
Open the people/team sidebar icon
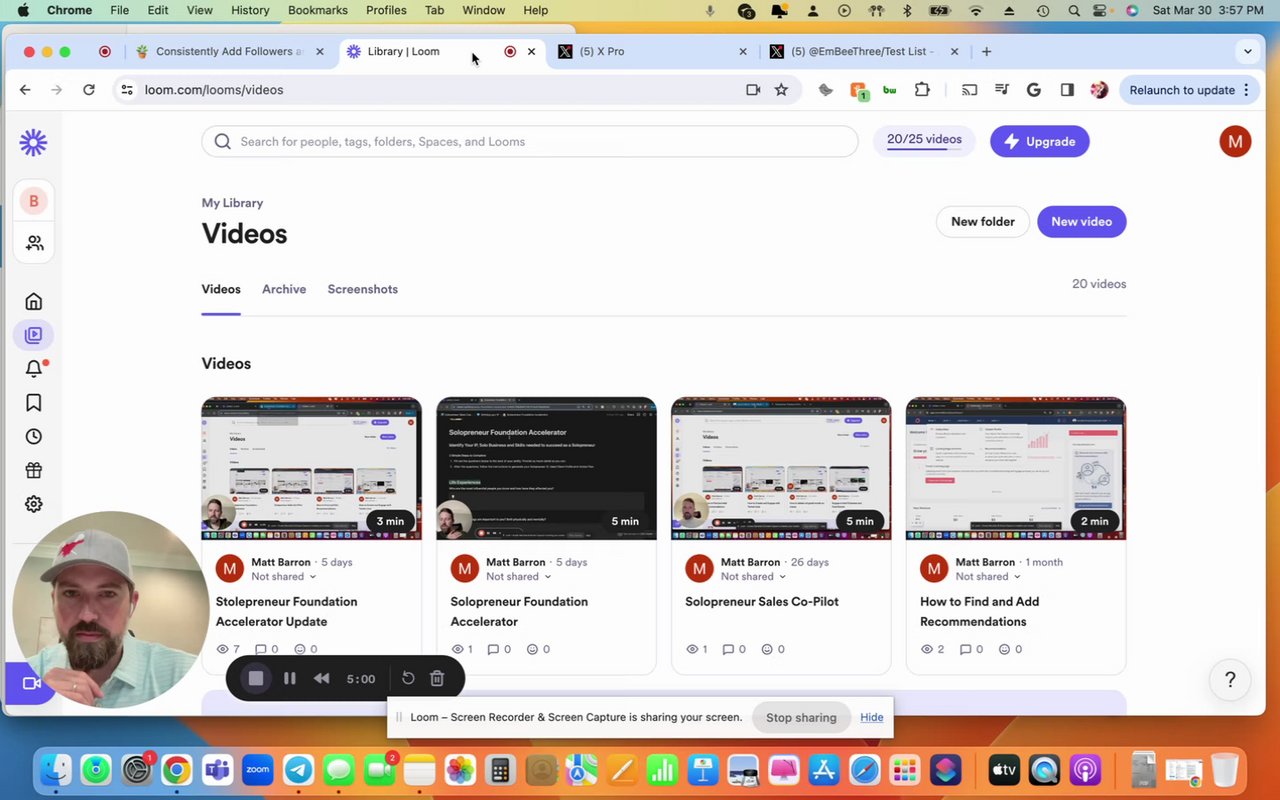point(34,243)
